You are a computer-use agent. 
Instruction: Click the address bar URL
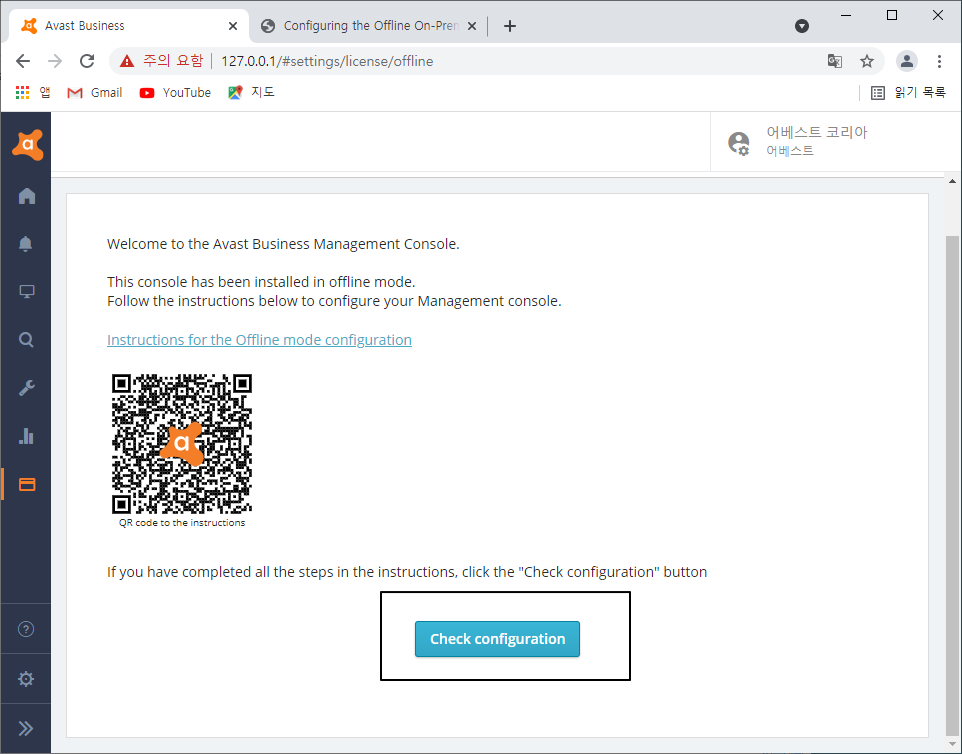[327, 61]
